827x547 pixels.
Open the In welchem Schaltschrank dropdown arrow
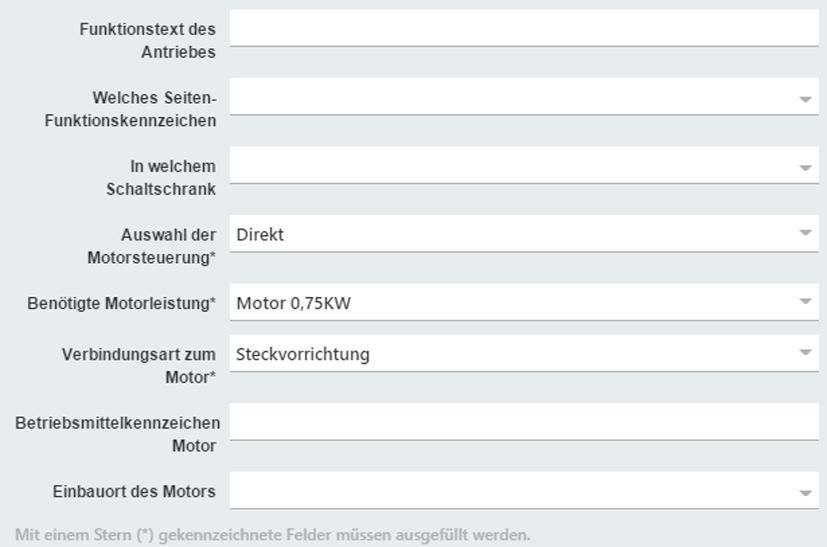(x=805, y=167)
